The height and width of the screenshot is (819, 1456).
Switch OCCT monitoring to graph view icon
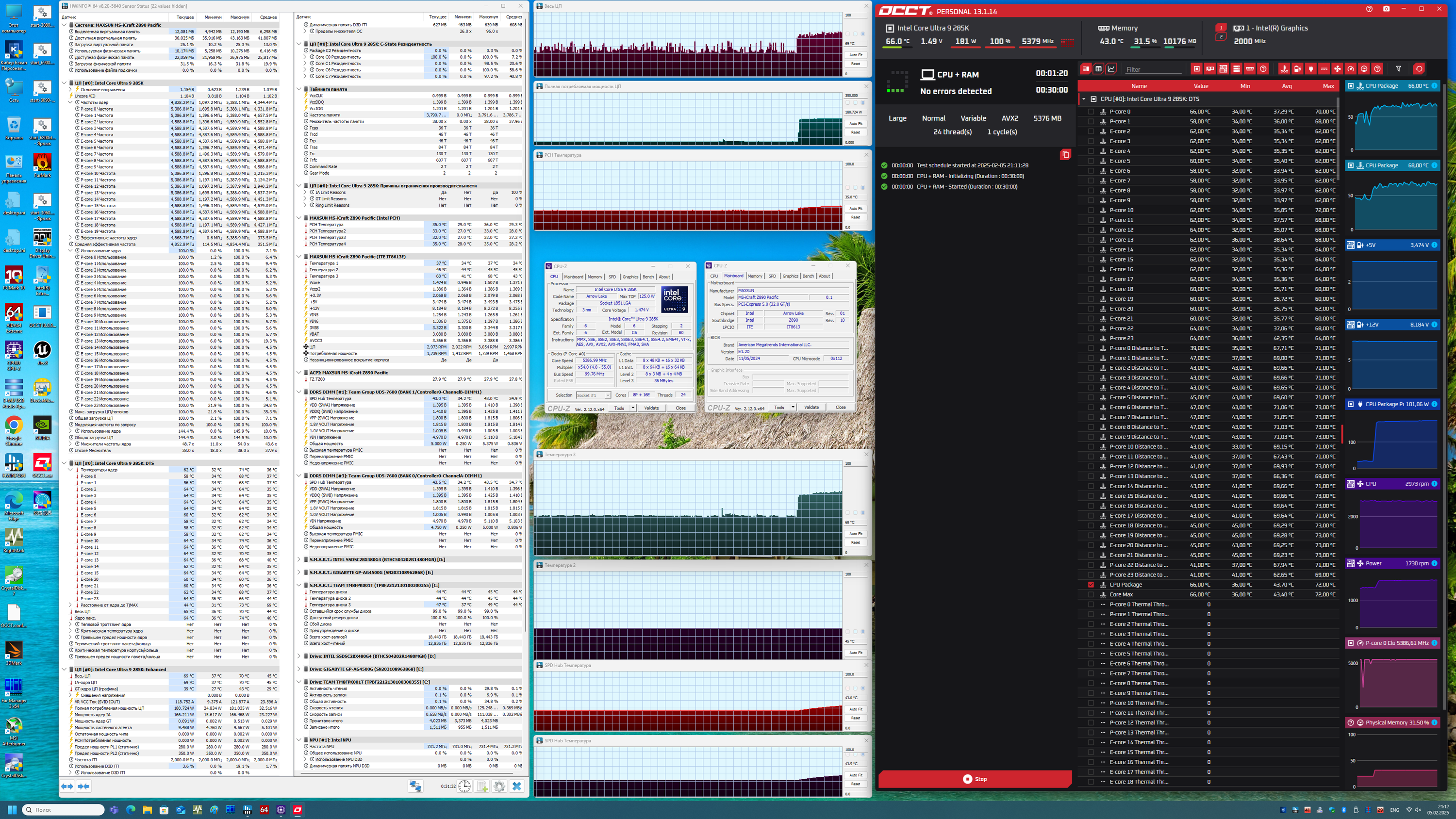point(1111,69)
